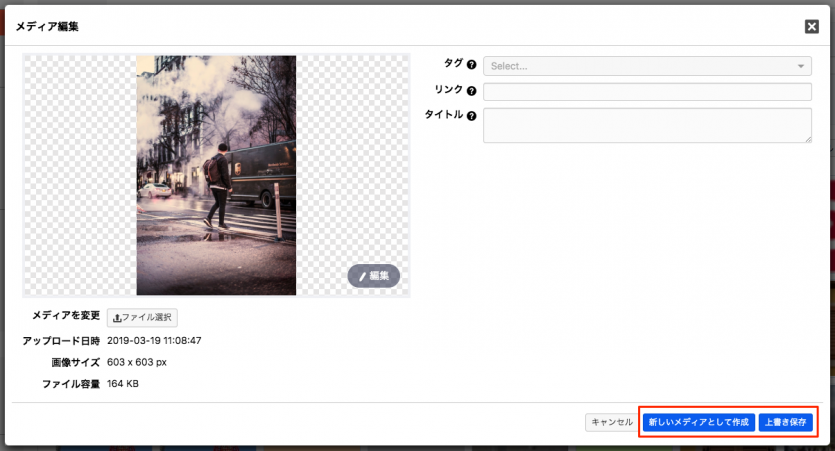Click the upload timestamp 2019-03-19 11:08:47
This screenshot has width=835, height=451.
[x=154, y=341]
